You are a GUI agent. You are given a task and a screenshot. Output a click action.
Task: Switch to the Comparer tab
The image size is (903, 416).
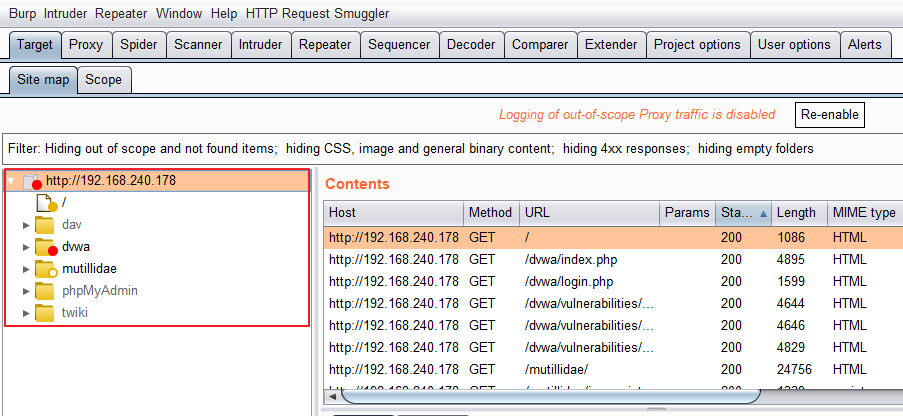pyautogui.click(x=540, y=45)
